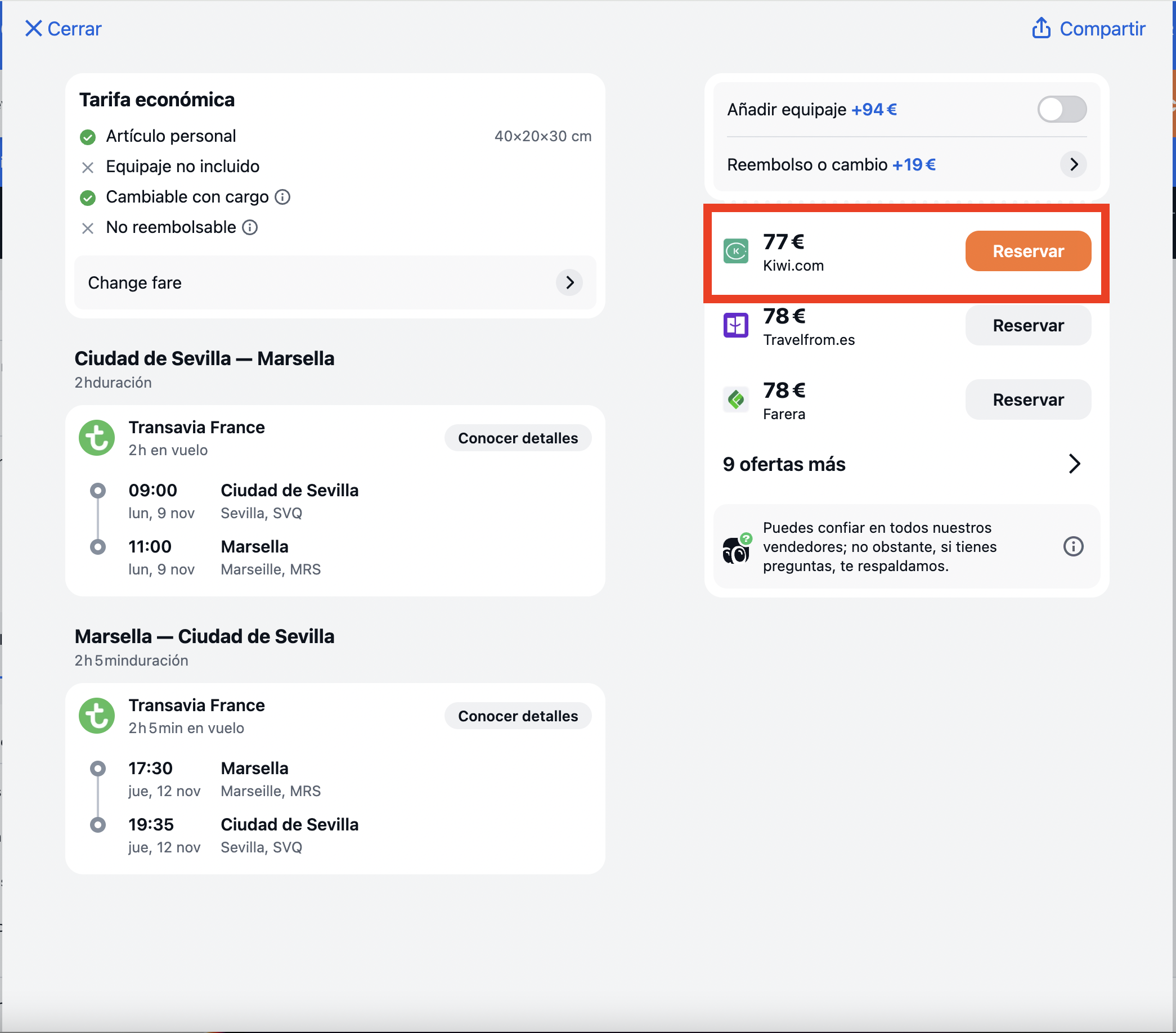
Task: Click Transavia logo on outbound flight
Action: [x=97, y=438]
